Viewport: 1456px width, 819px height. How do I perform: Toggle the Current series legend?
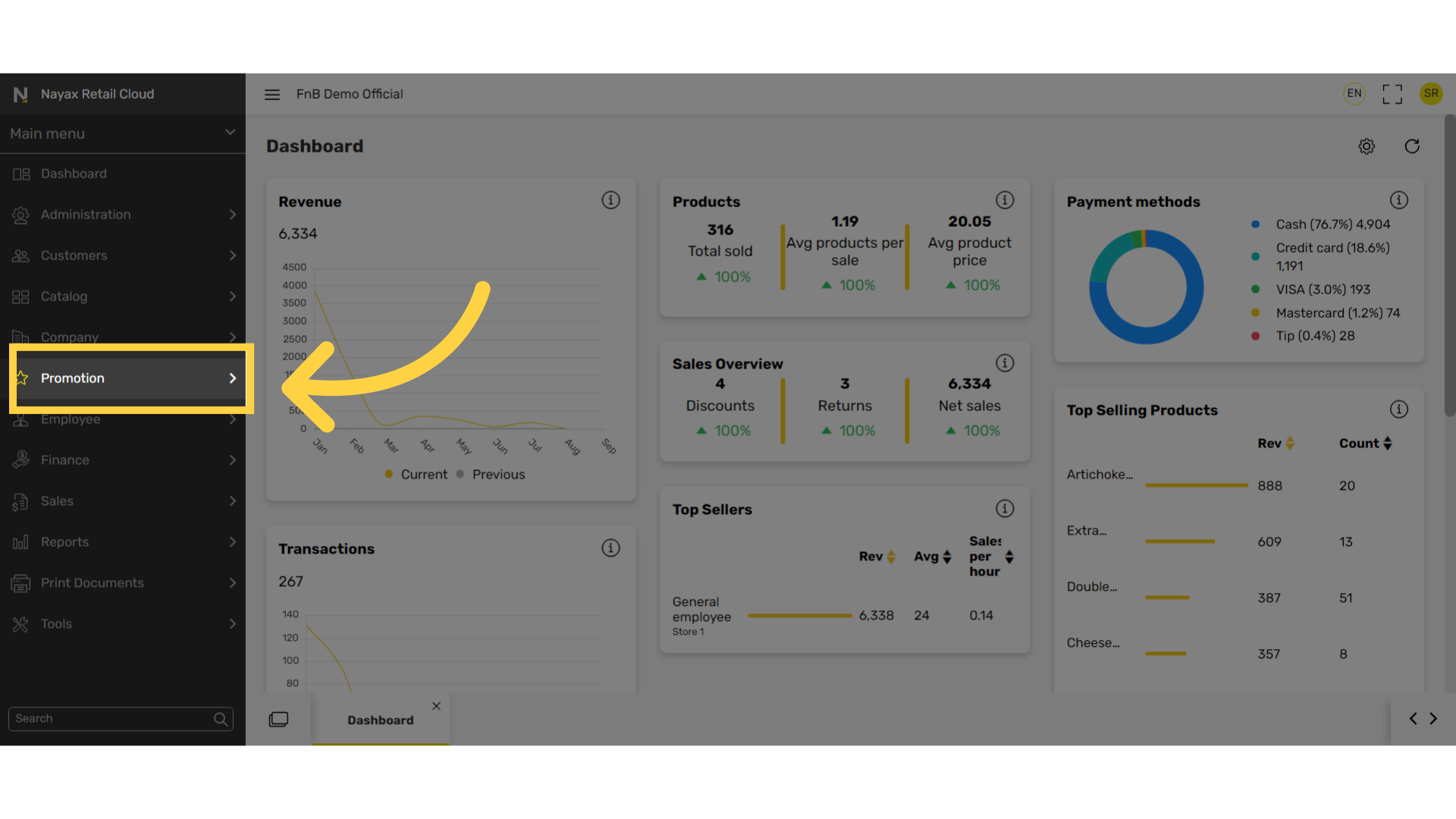[416, 474]
